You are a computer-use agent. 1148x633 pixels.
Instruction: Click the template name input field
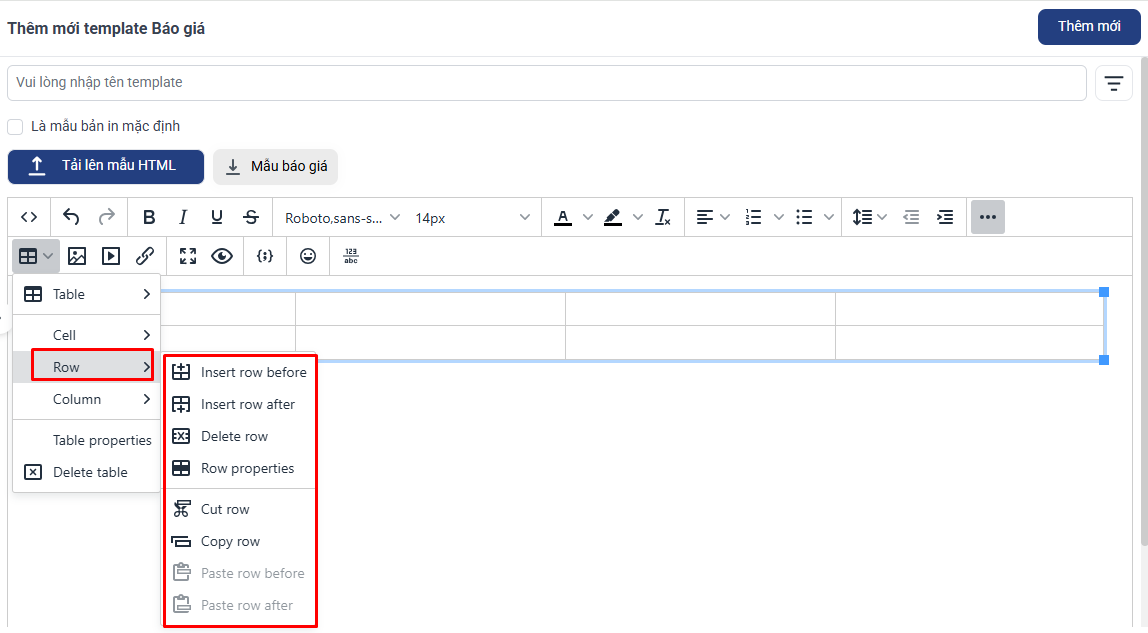[x=546, y=83]
